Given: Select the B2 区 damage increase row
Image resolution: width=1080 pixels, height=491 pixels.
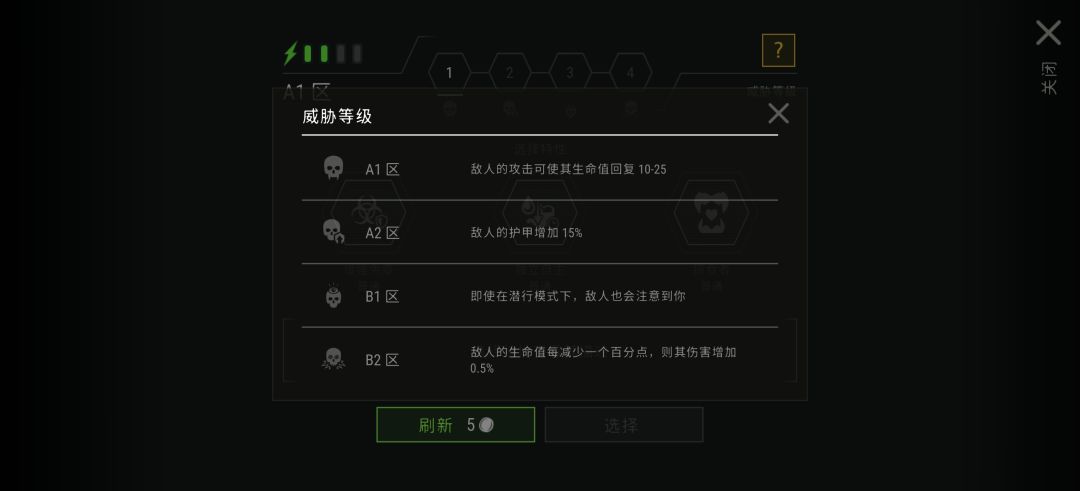Looking at the screenshot, I should pyautogui.click(x=539, y=359).
